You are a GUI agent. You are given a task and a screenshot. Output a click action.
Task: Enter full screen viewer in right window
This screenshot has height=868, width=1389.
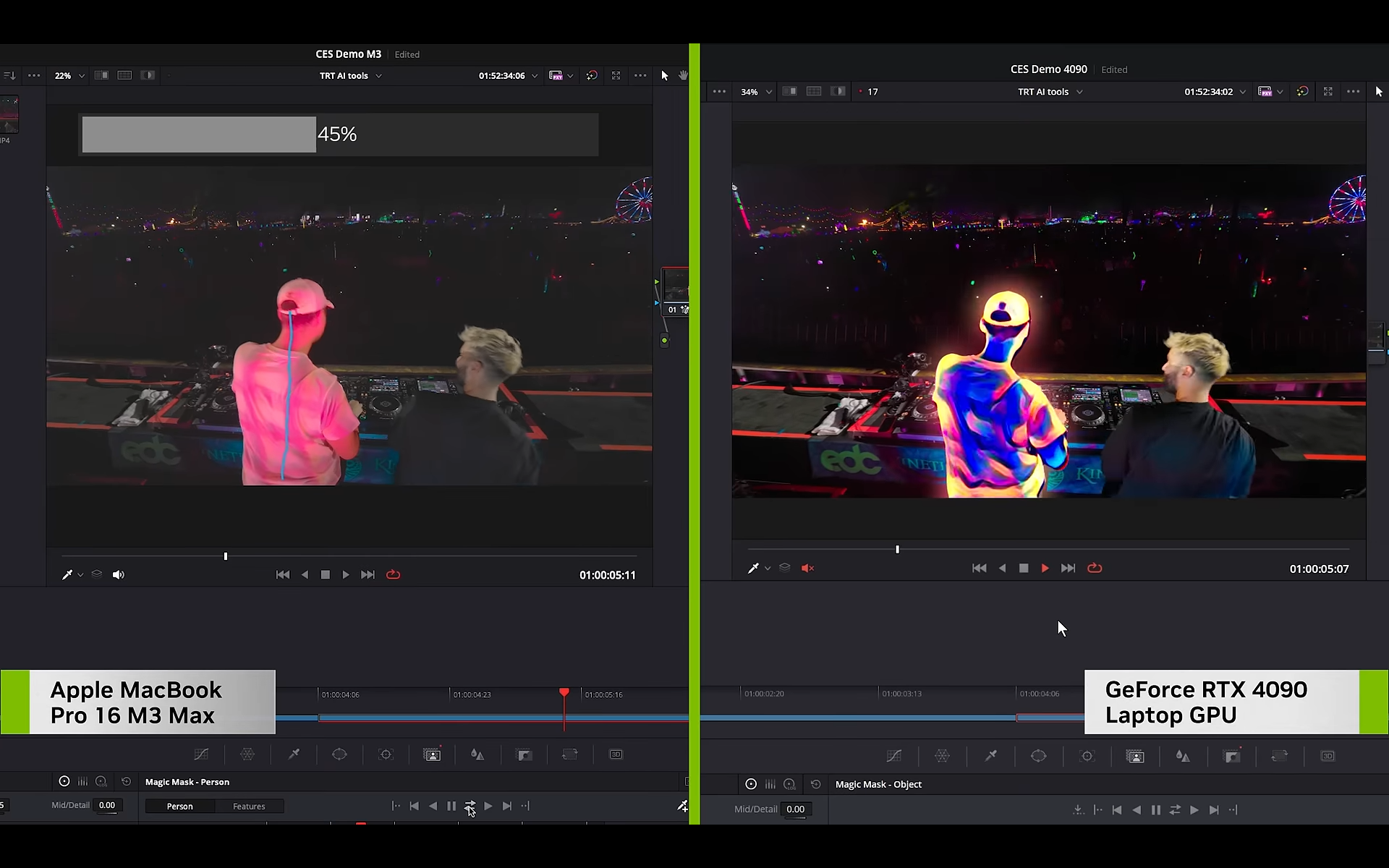click(x=1328, y=92)
